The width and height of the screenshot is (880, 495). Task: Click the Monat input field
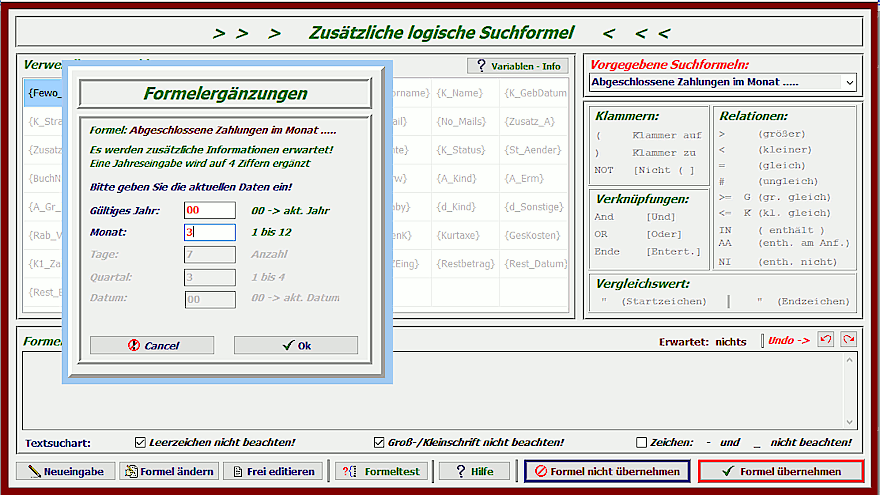click(x=209, y=232)
